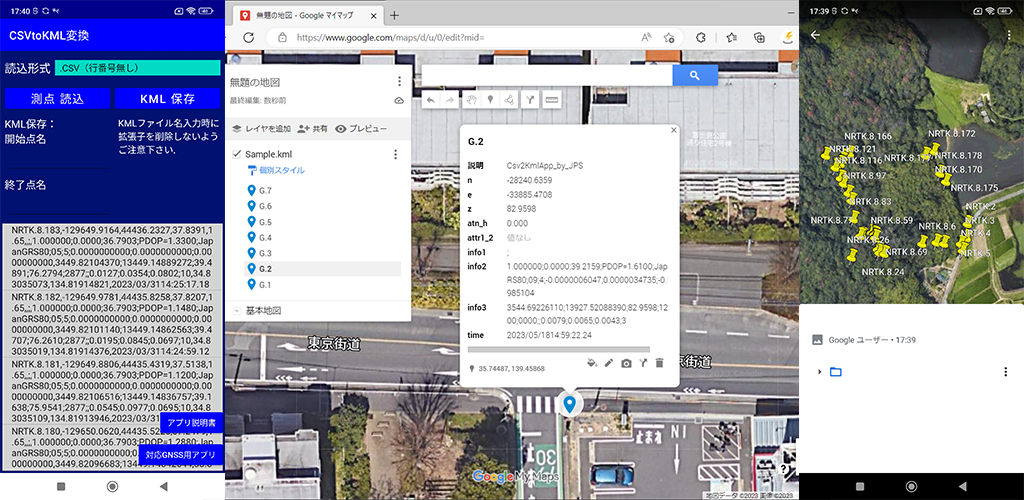Image resolution: width=1024 pixels, height=500 pixels.
Task: Uncheck the Sample.kml layer checkbox
Action: 237,154
